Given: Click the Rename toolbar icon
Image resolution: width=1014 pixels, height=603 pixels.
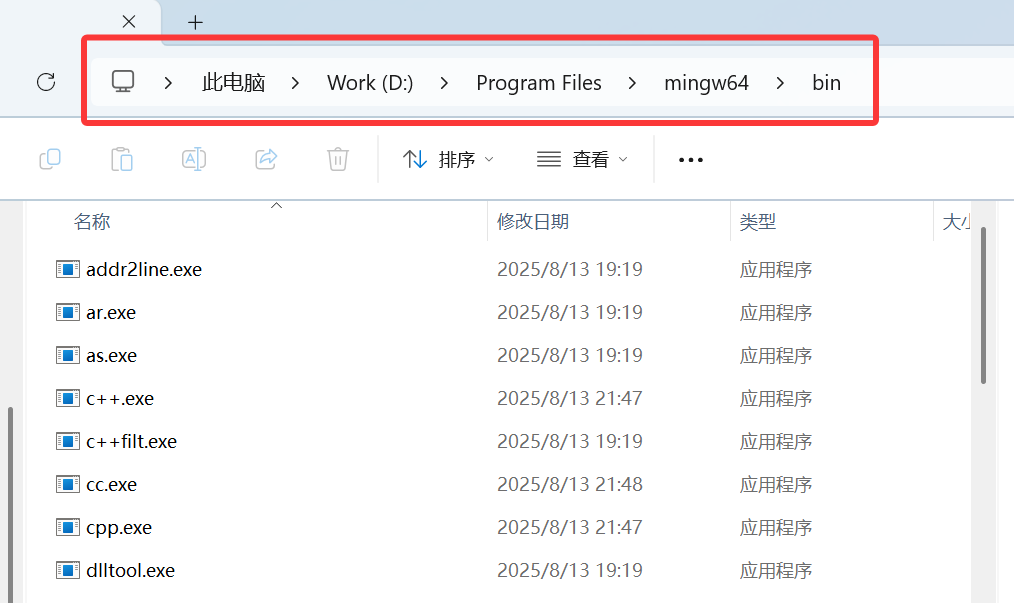Looking at the screenshot, I should 194,159.
